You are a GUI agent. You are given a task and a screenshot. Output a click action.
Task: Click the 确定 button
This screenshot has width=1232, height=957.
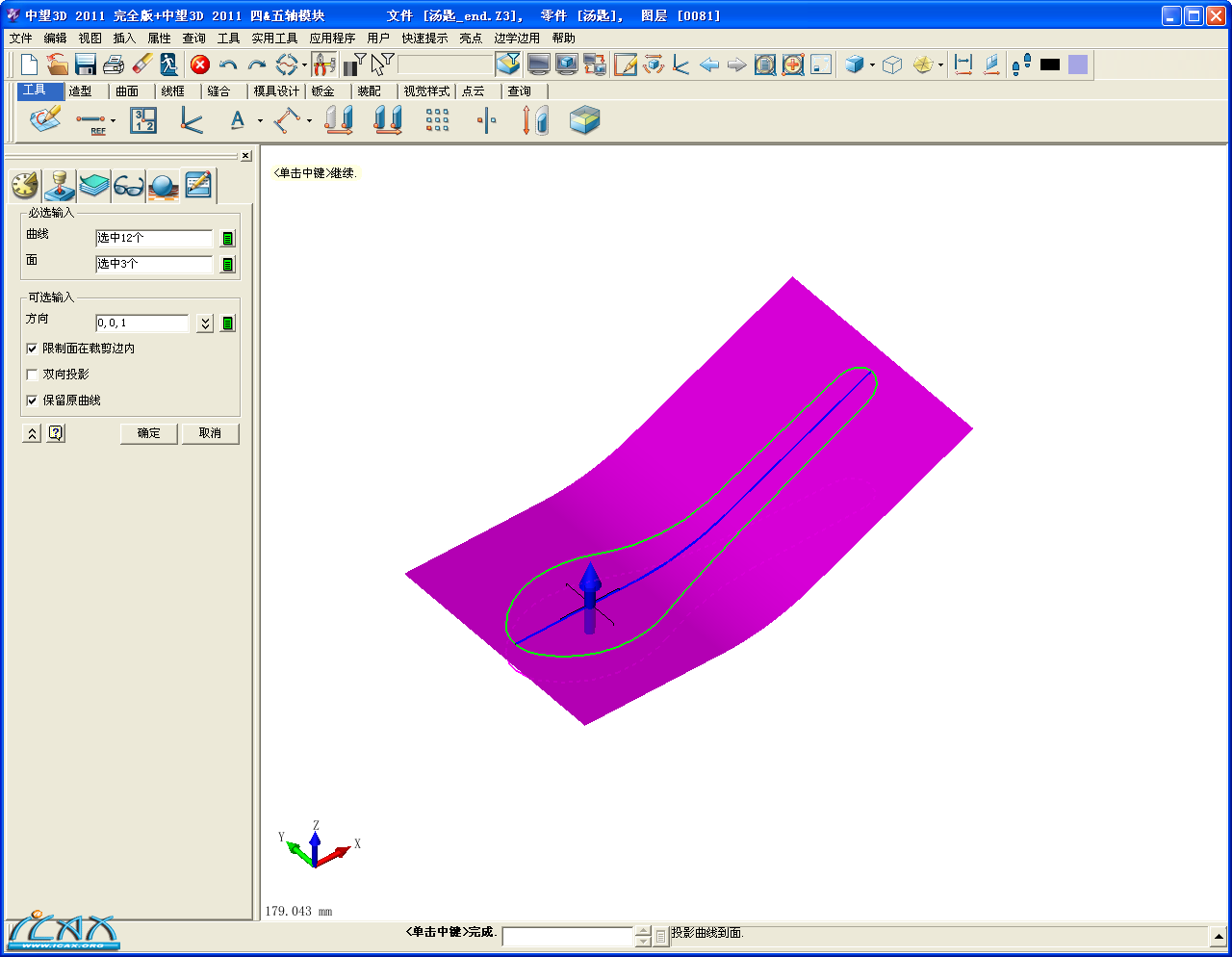[149, 433]
